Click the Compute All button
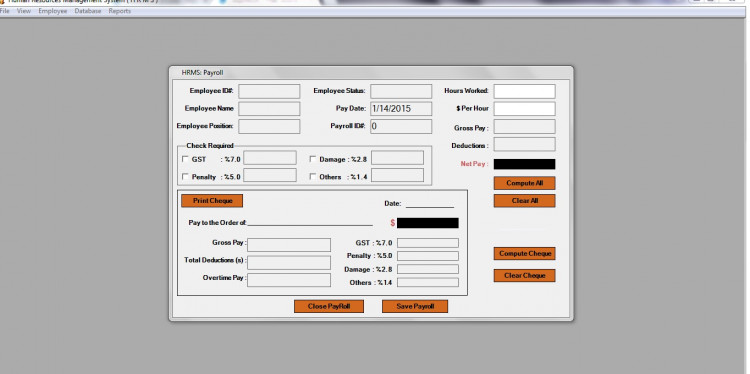The image size is (750, 374). [525, 183]
